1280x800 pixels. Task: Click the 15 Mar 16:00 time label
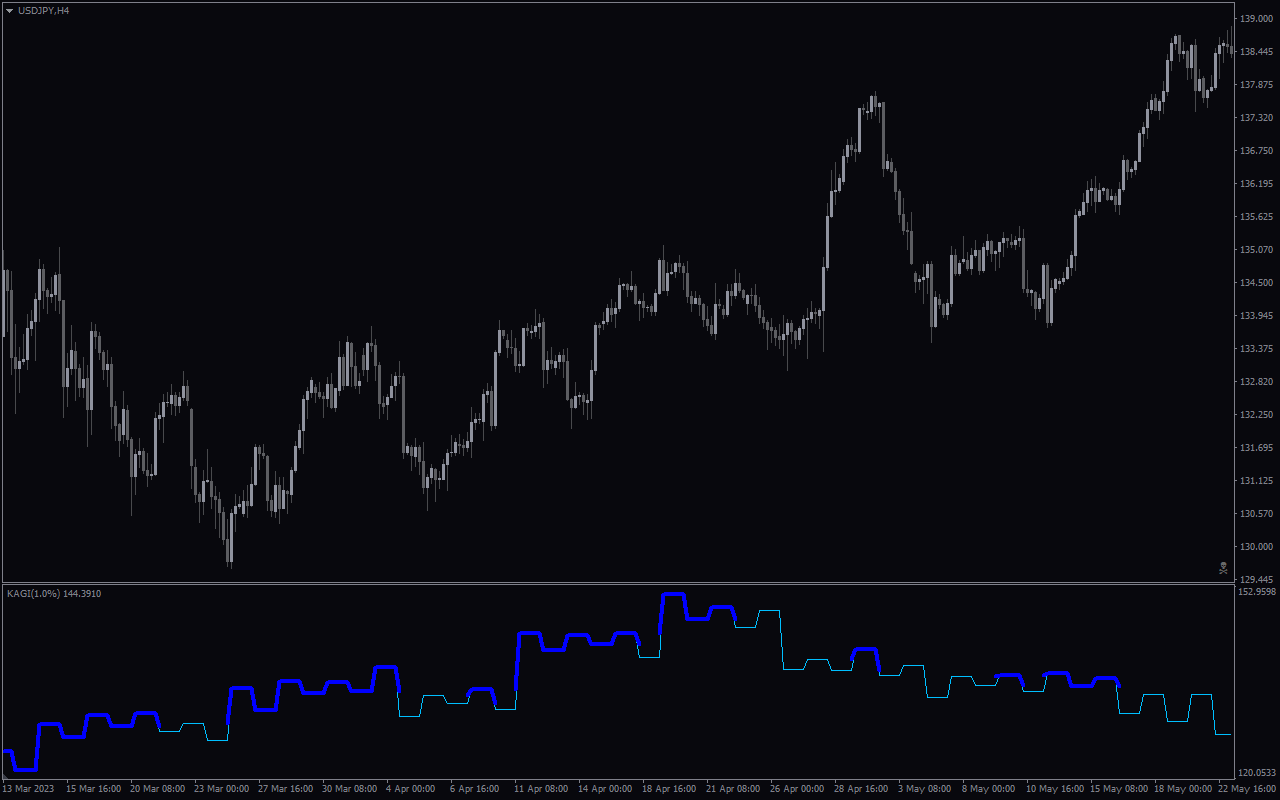pos(94,789)
